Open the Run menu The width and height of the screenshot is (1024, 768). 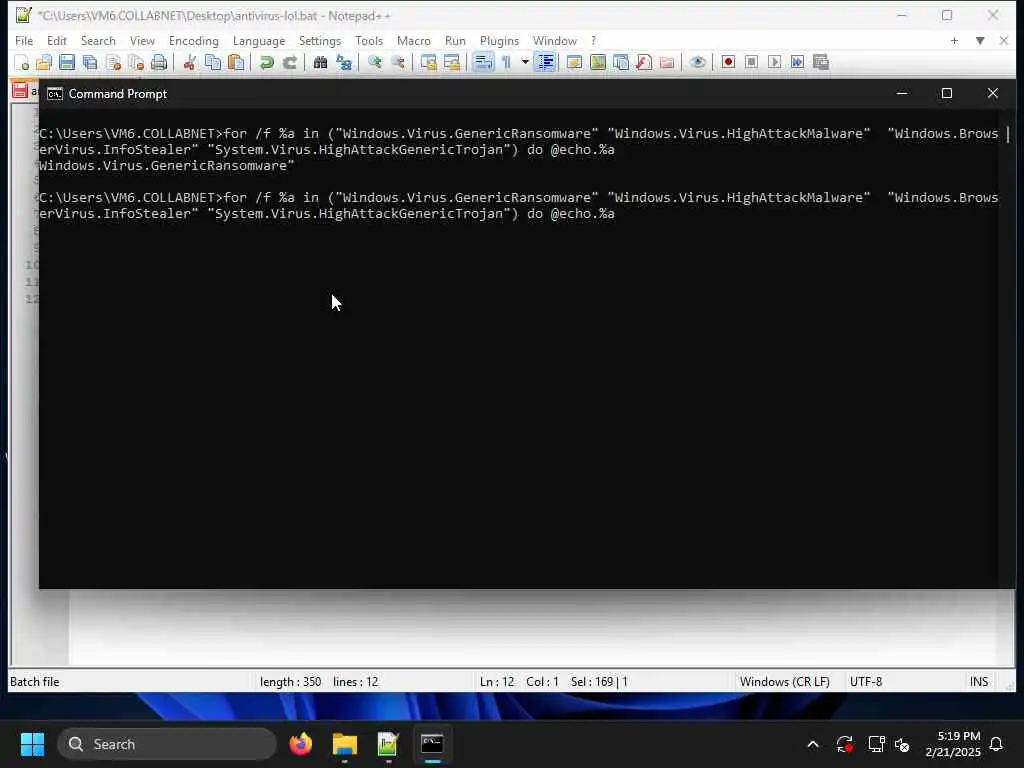tap(455, 40)
